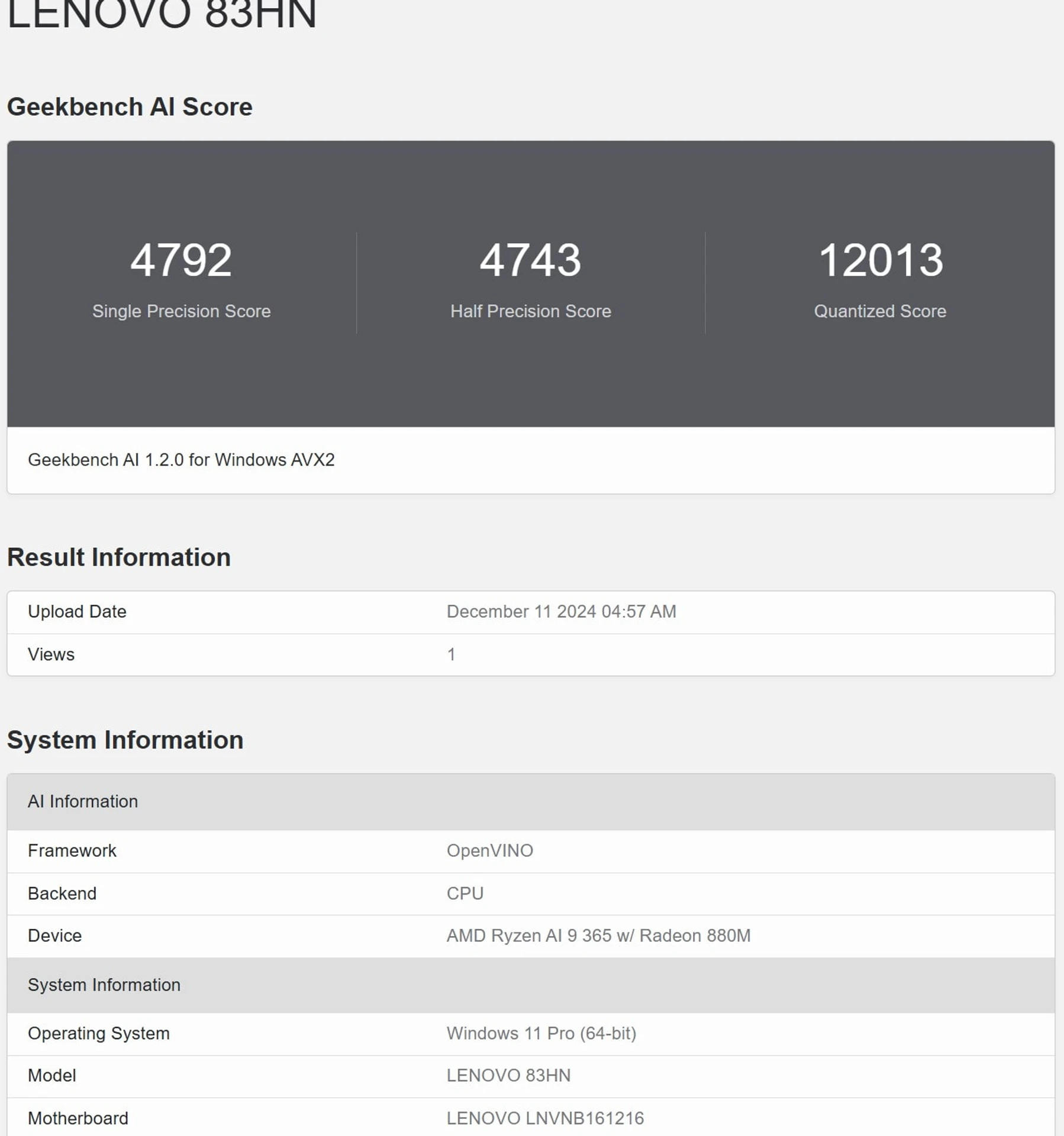Click the Quantized Score label
The height and width of the screenshot is (1136, 1064).
(x=880, y=311)
